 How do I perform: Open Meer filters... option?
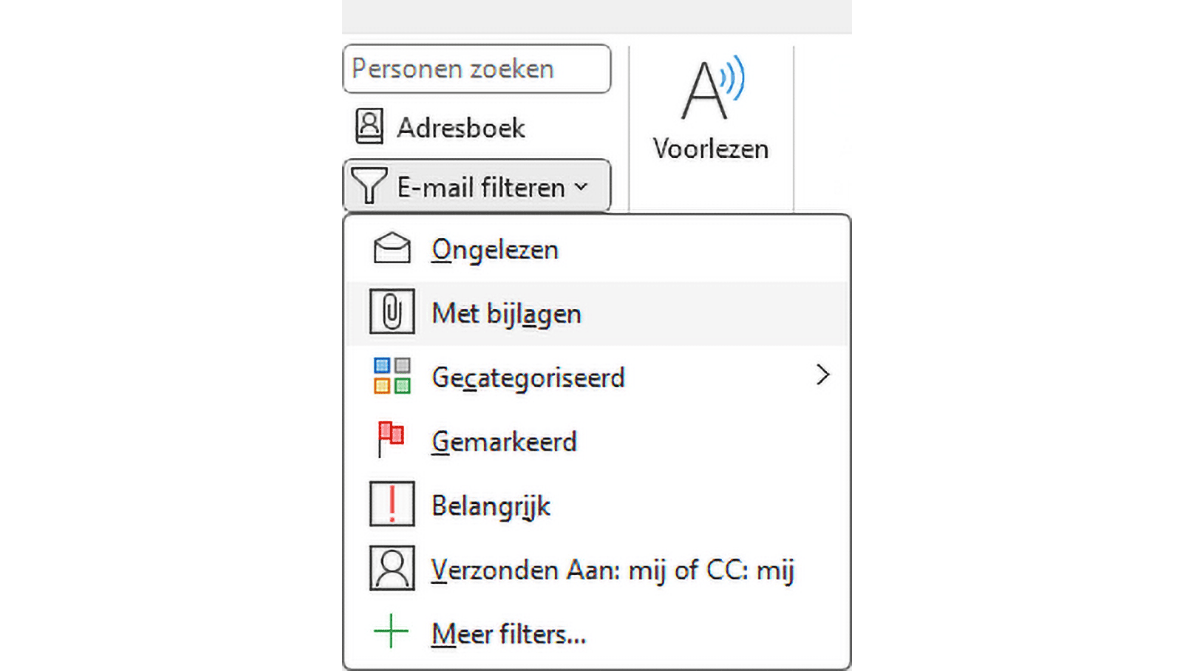[x=508, y=633]
